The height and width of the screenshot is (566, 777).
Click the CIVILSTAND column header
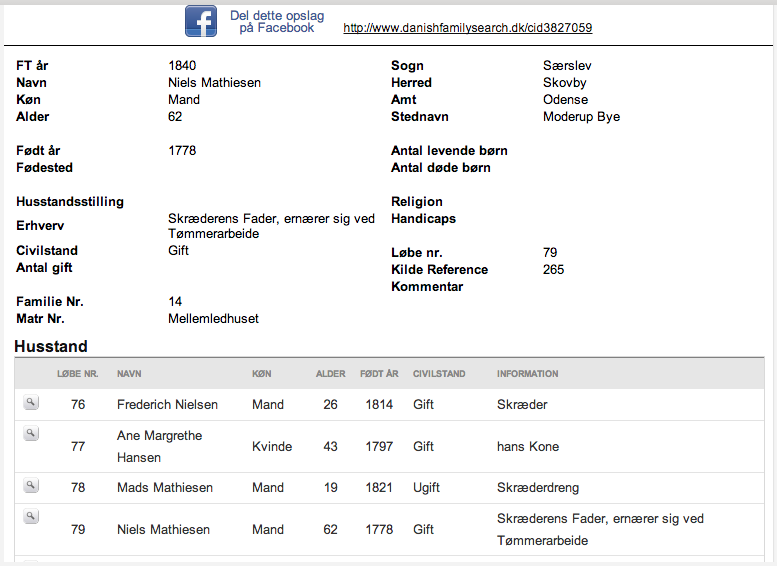coord(439,374)
